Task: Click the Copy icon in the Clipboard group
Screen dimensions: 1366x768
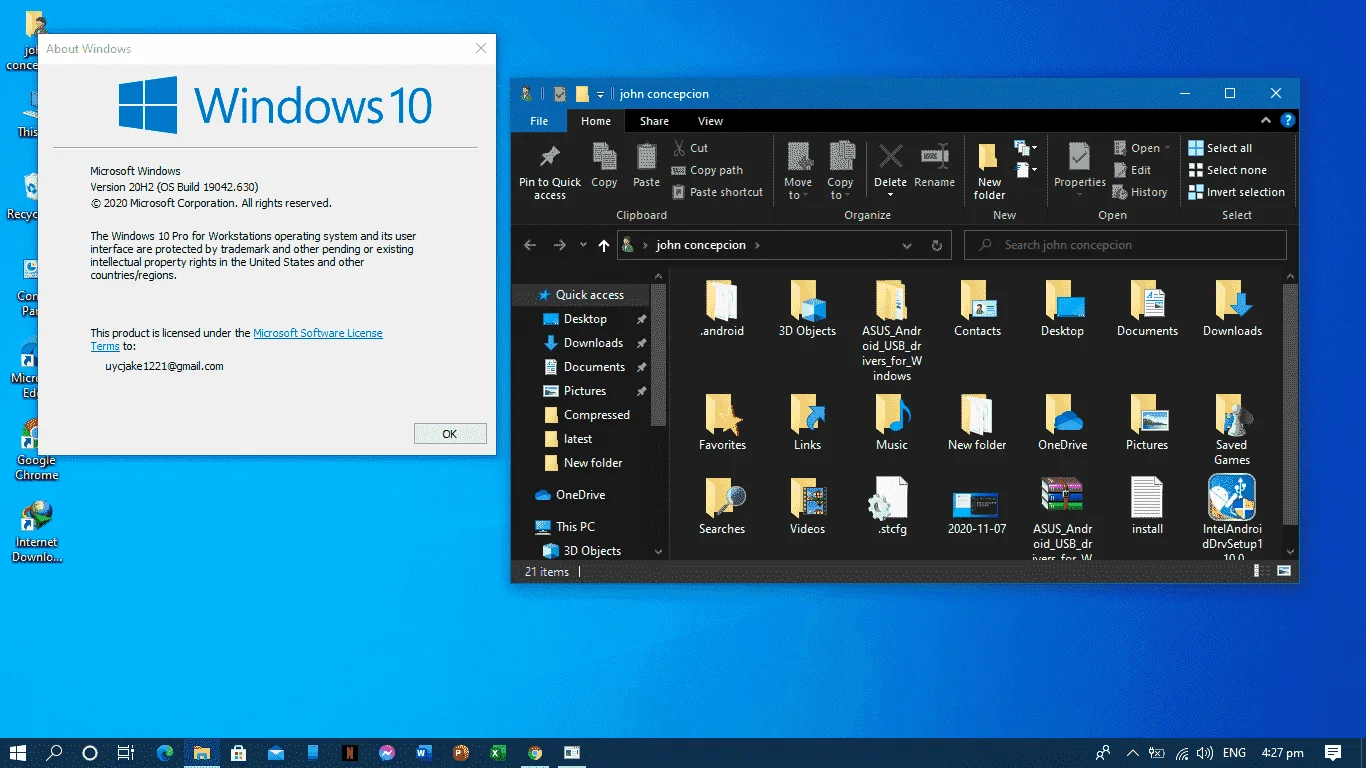Action: tap(604, 165)
